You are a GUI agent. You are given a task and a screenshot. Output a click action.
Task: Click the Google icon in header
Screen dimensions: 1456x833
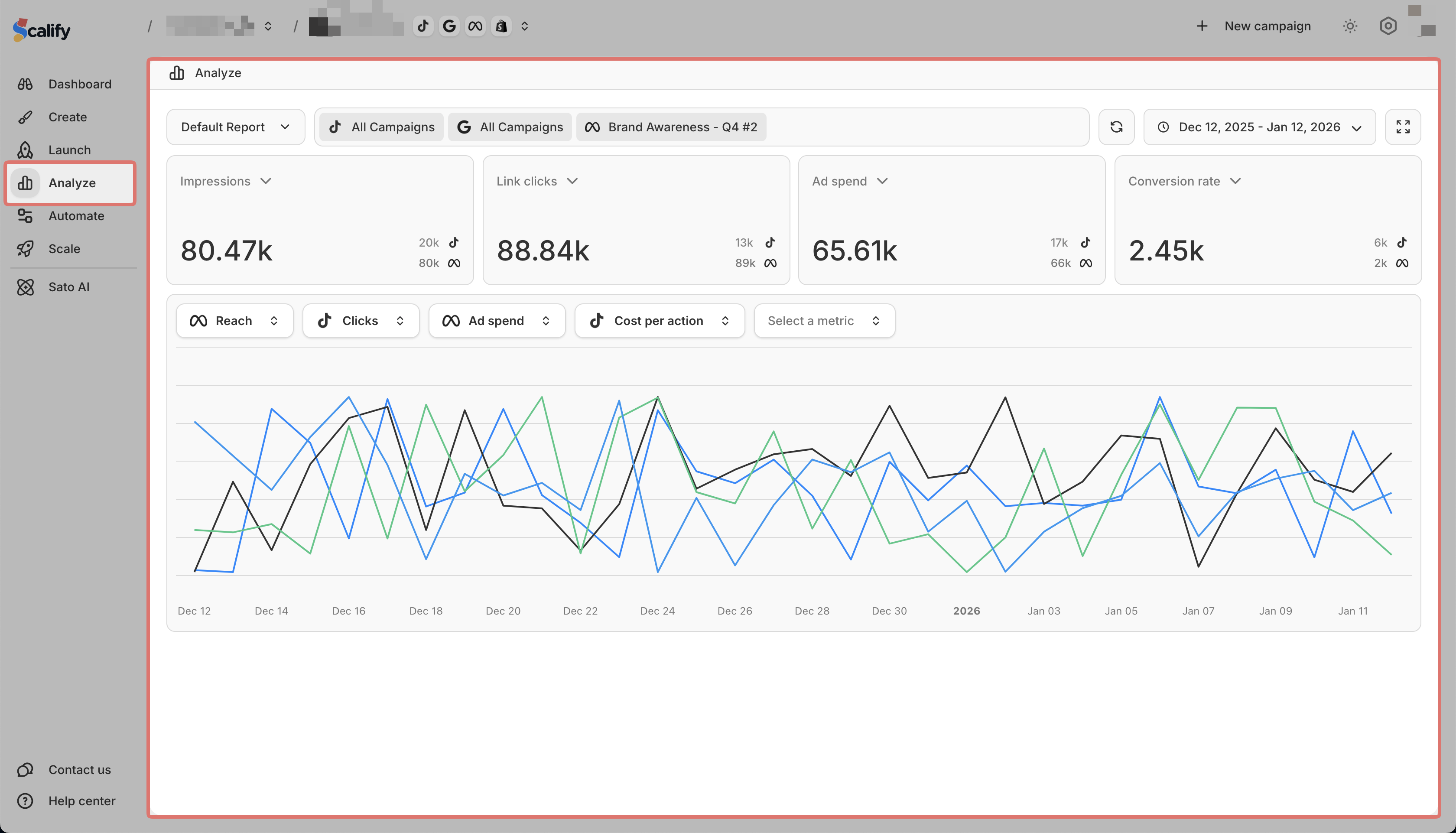(449, 26)
